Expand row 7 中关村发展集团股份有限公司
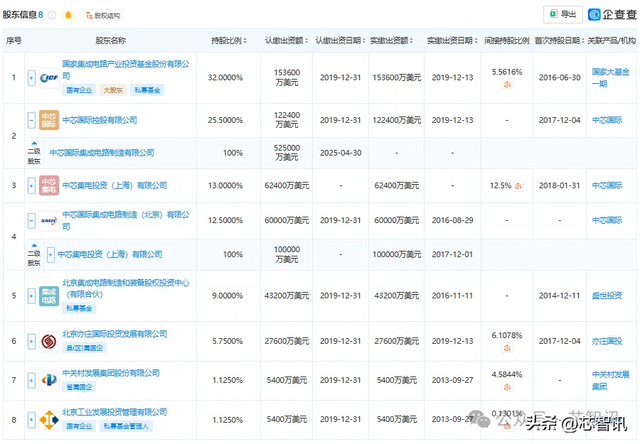 31,380
